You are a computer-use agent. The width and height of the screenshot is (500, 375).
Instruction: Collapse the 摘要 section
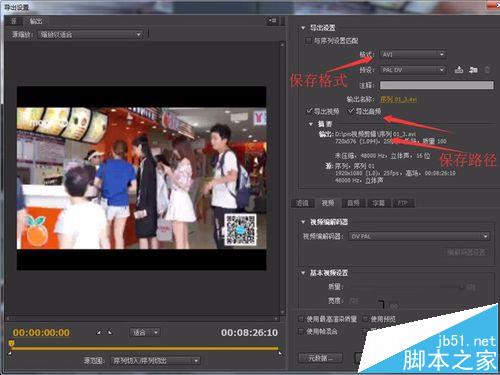tap(311, 124)
